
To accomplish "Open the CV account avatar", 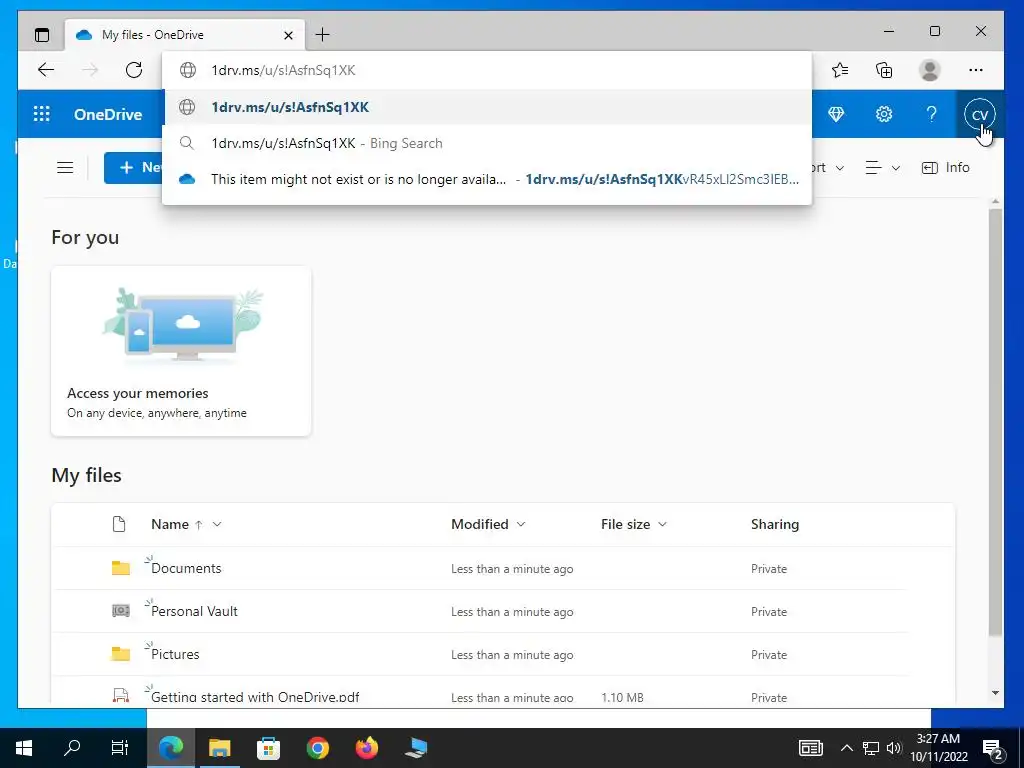I will (980, 115).
